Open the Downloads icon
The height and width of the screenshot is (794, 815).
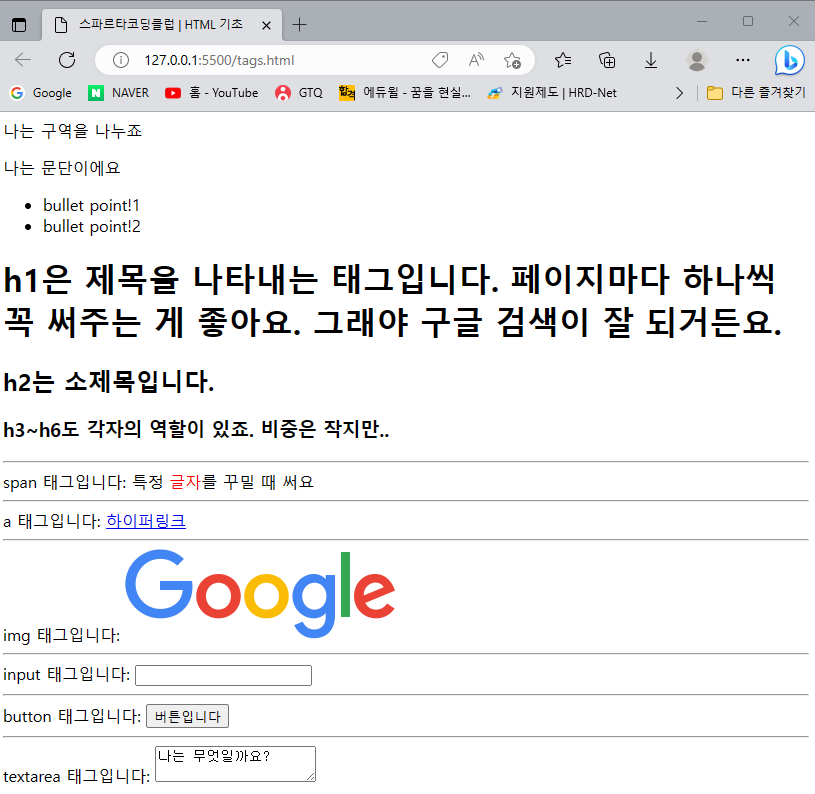(651, 60)
